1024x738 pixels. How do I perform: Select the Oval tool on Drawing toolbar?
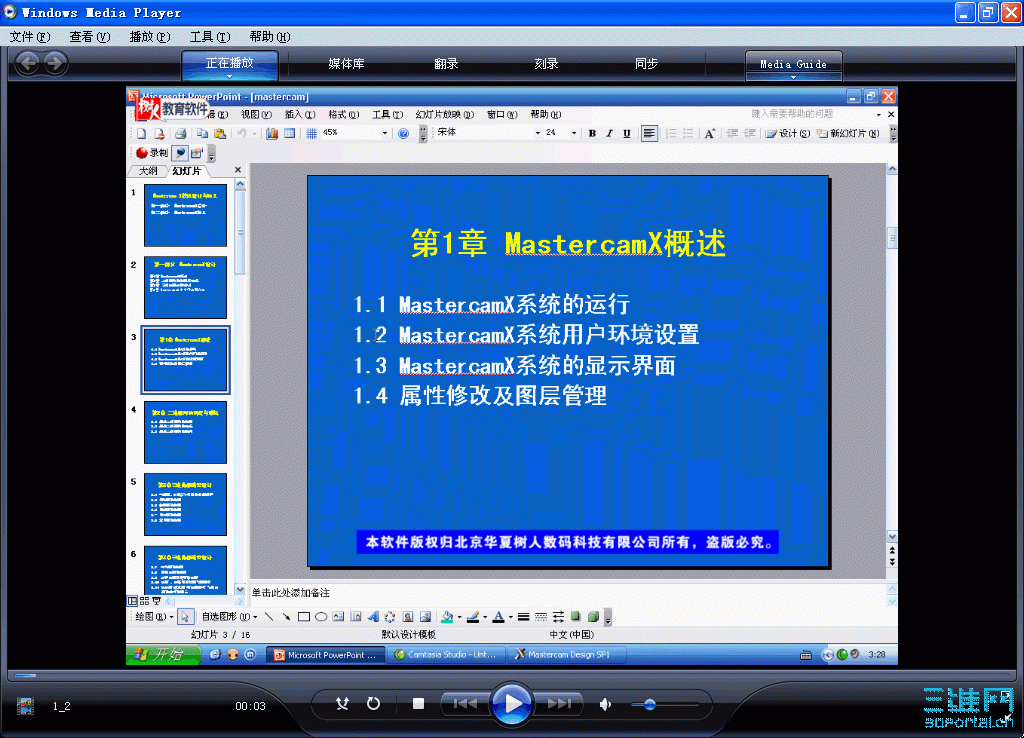point(320,617)
